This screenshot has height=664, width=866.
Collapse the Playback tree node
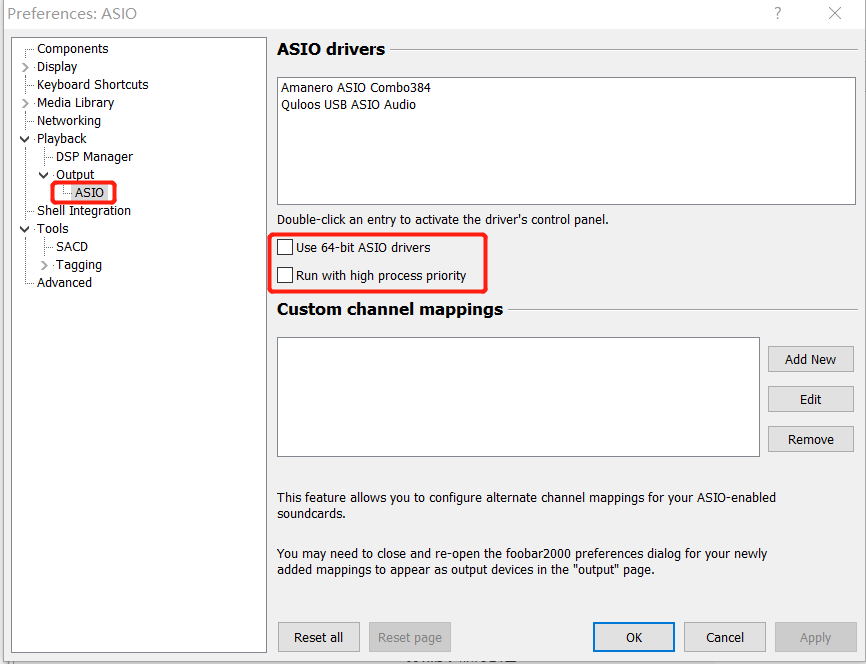(x=25, y=139)
